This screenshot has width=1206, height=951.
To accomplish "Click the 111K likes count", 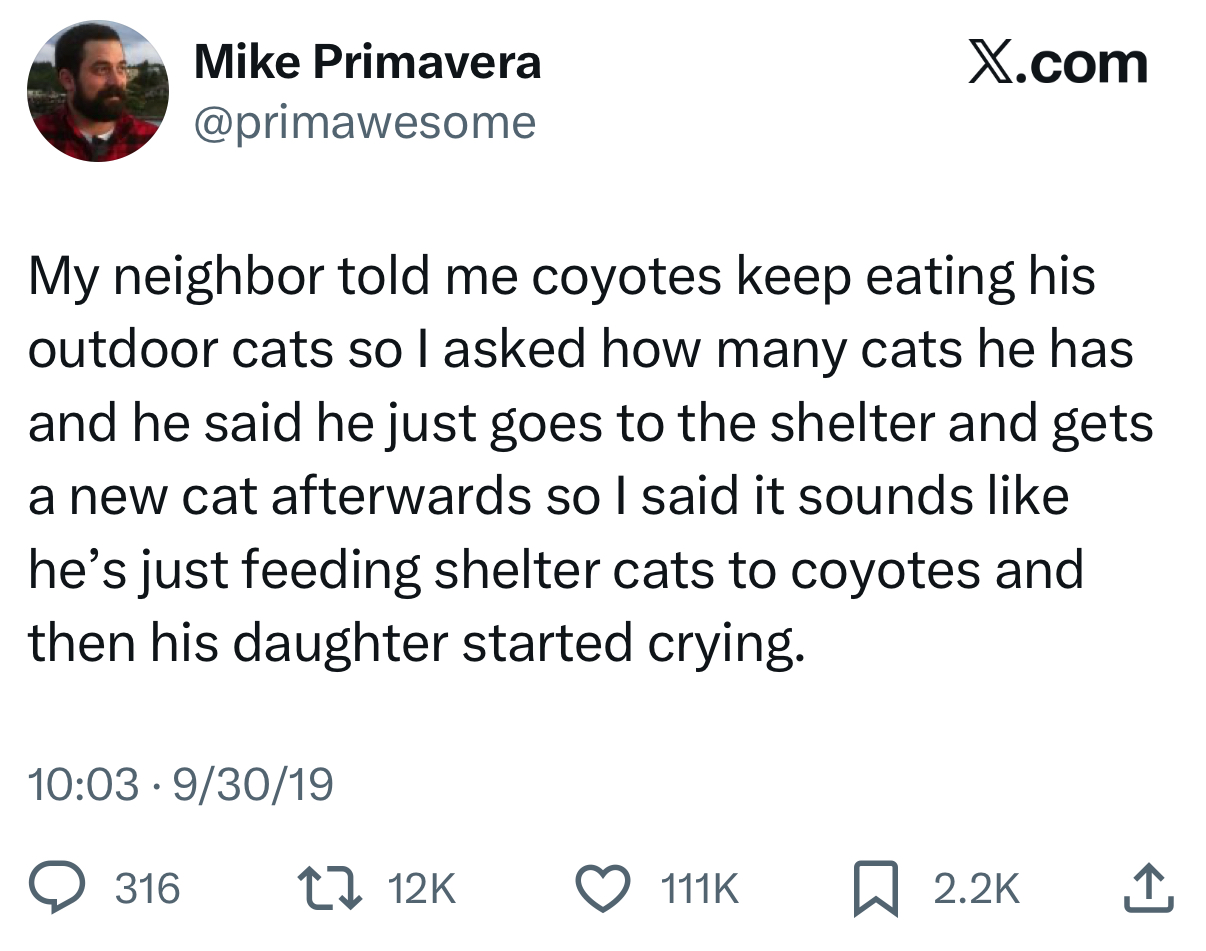I will [x=700, y=888].
